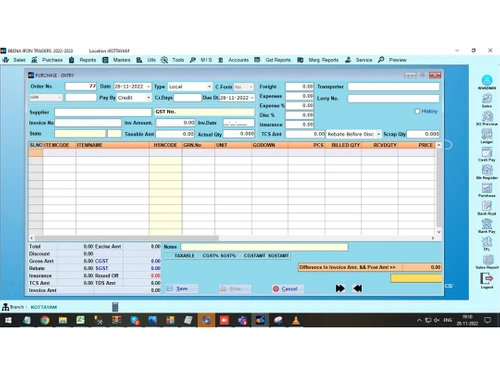The image size is (500, 375).
Task: Click the Scrap Qty input field
Action: [423, 134]
